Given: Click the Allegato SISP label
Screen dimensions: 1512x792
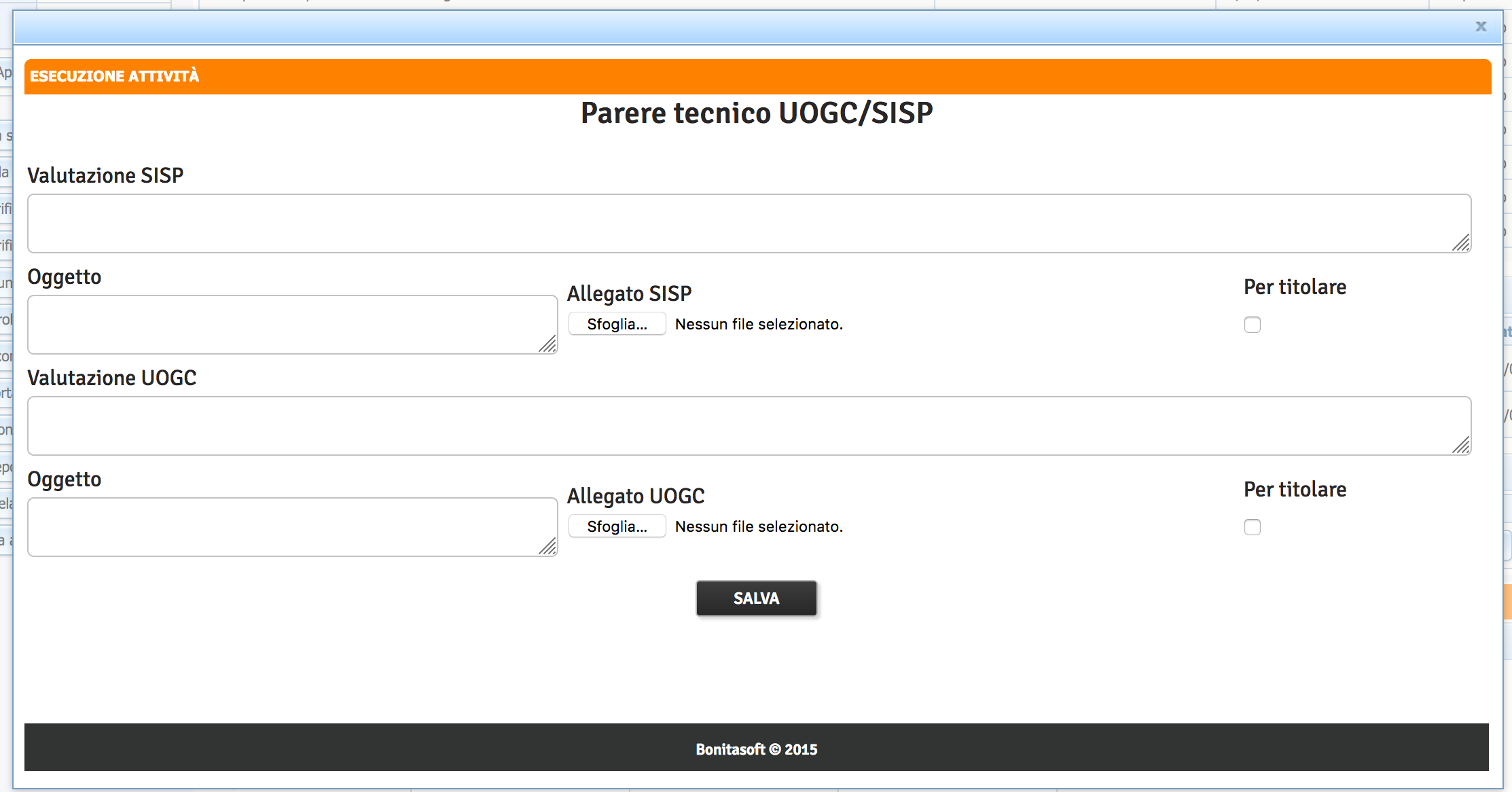Looking at the screenshot, I should point(629,293).
